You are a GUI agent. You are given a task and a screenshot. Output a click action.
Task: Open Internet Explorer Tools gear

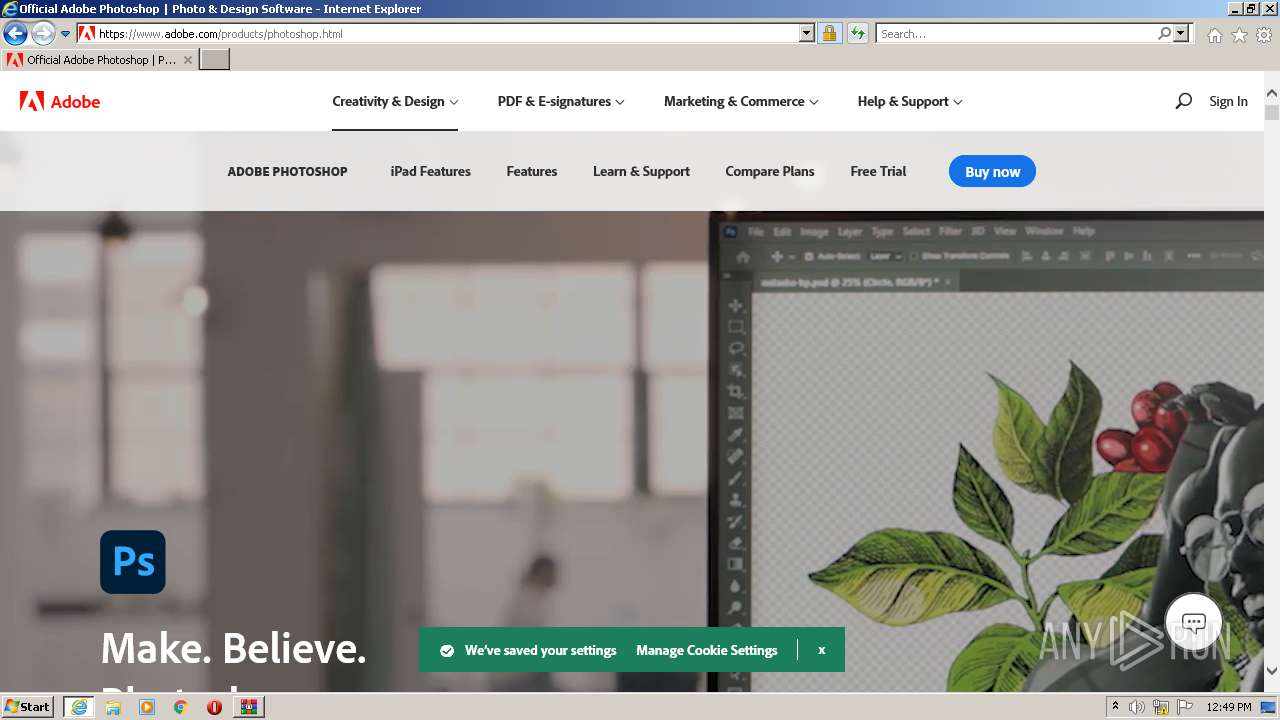point(1264,34)
